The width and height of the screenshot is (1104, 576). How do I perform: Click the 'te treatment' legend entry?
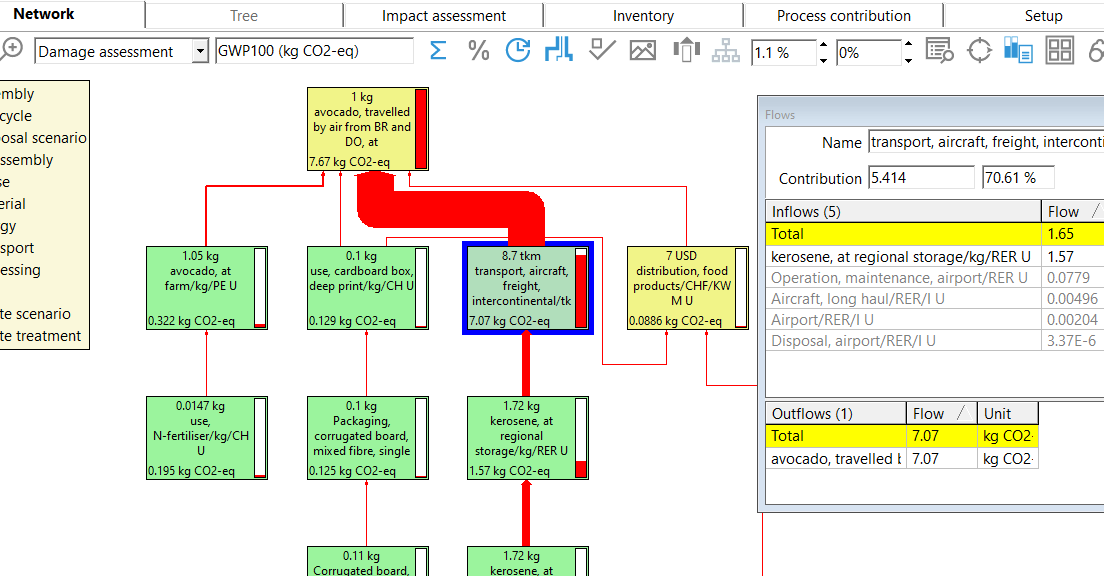coord(41,336)
